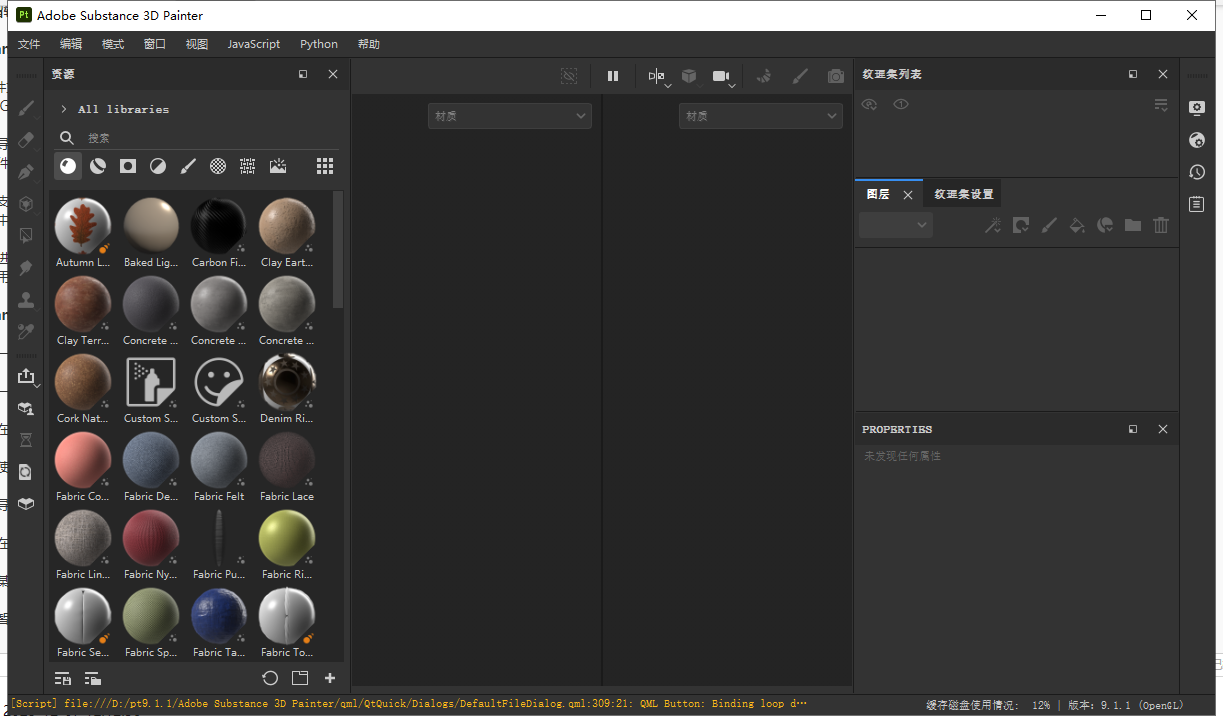Select the Projection tool

26,172
